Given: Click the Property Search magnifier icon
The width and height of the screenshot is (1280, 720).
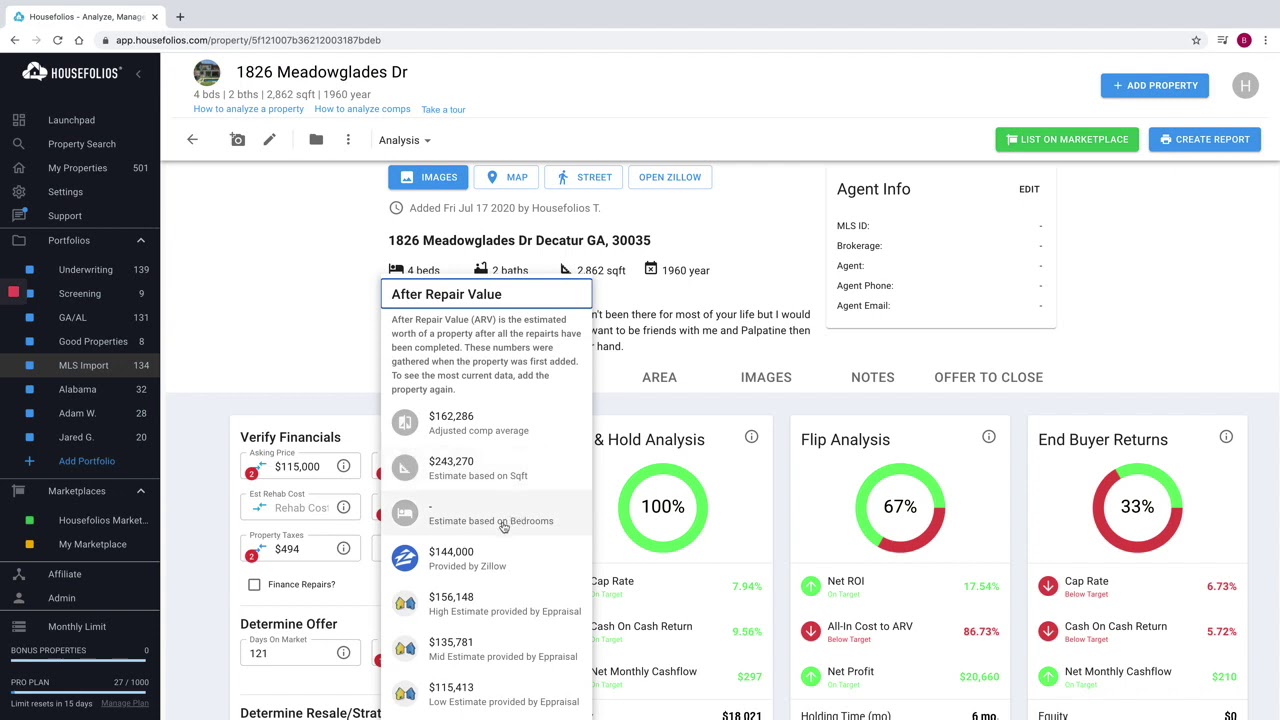Looking at the screenshot, I should 19,144.
